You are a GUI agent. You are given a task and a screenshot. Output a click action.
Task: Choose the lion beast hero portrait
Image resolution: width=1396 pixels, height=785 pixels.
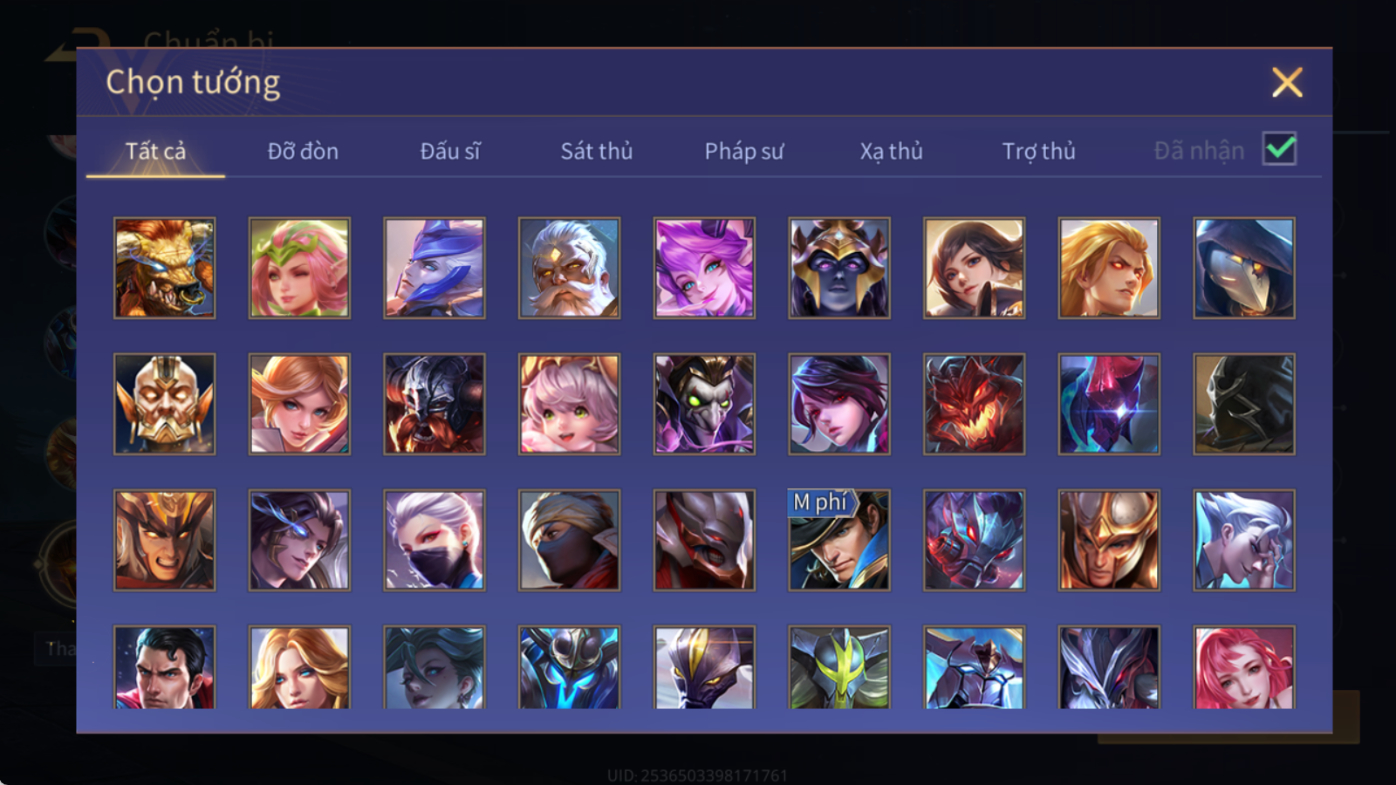tap(164, 268)
